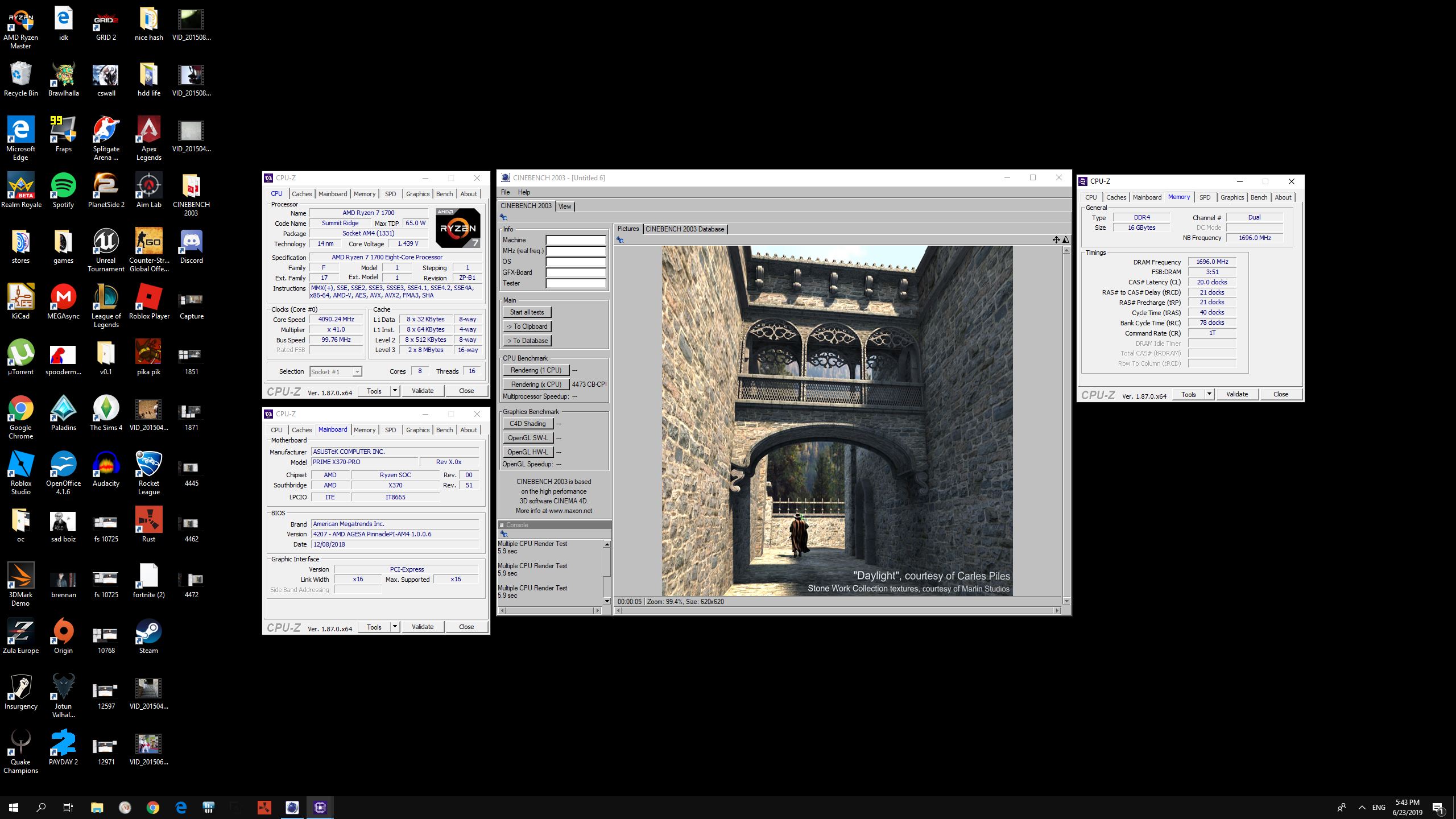1456x819 pixels.
Task: Launch Steam from the desktop
Action: 148,637
